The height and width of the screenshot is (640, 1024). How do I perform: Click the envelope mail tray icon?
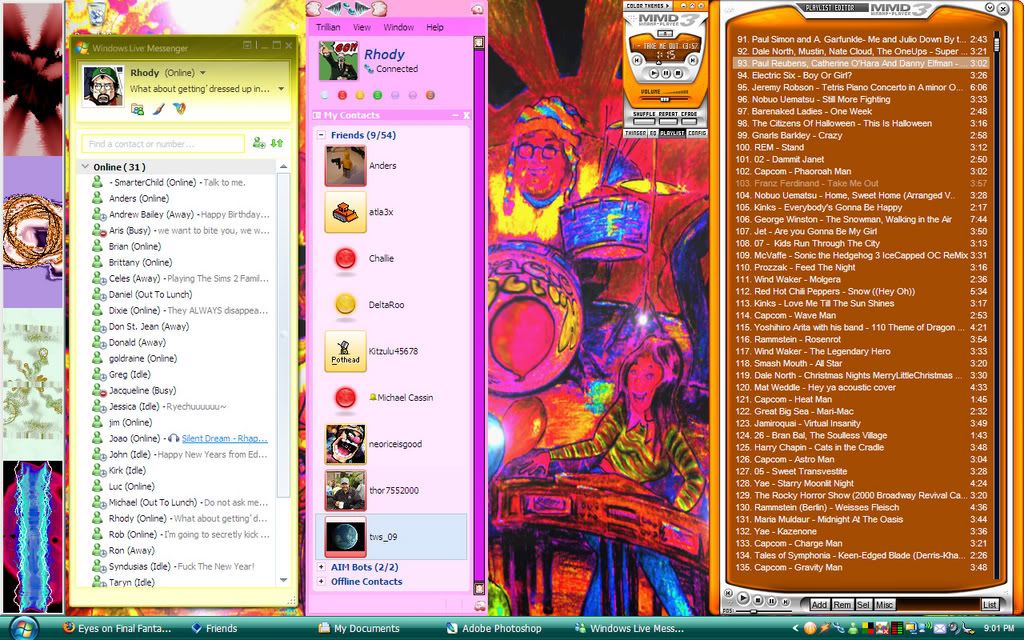(x=939, y=628)
